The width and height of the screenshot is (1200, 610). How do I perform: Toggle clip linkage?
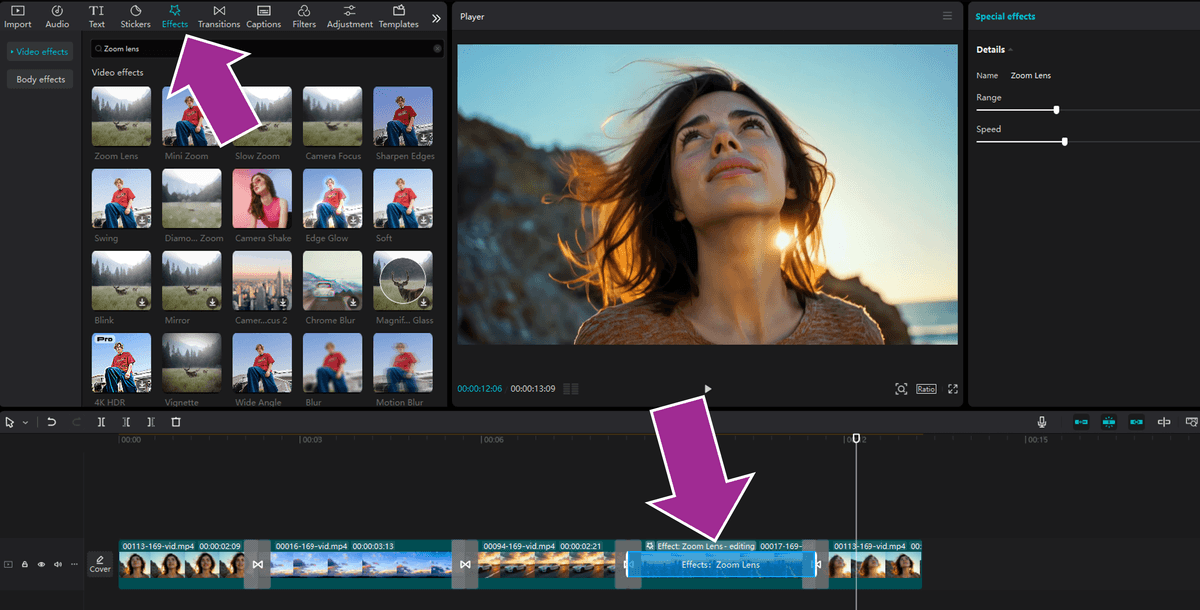[x=1136, y=422]
